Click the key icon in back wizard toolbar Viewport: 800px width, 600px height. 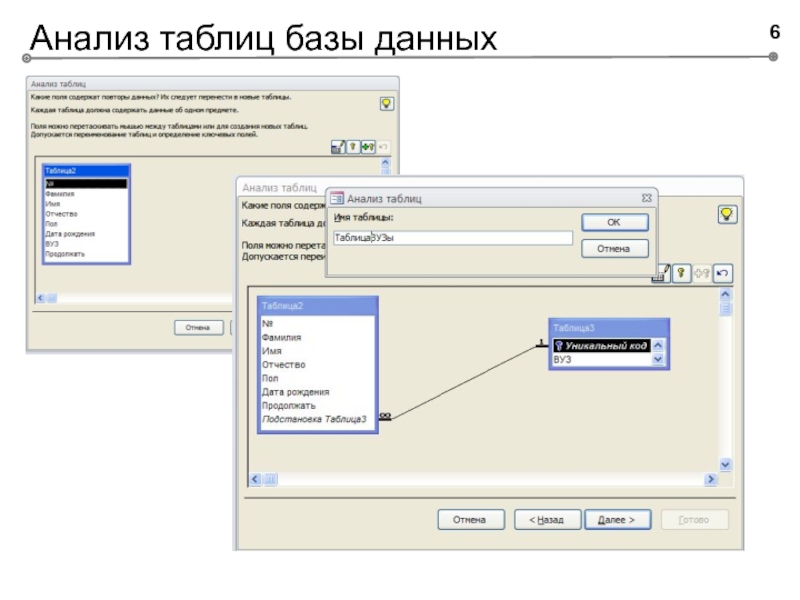(353, 147)
